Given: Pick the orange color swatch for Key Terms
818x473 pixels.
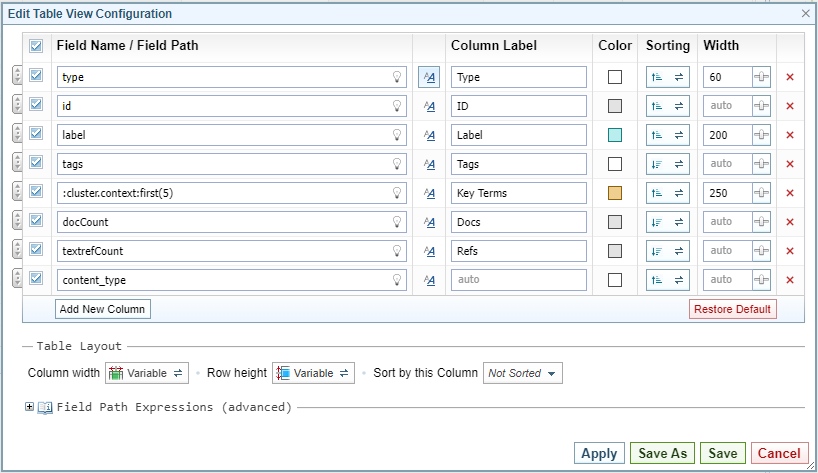Looking at the screenshot, I should (x=615, y=193).
